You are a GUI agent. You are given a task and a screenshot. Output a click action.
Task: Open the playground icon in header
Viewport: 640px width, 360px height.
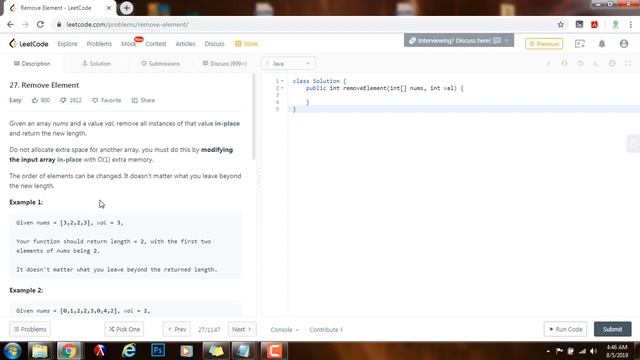[x=580, y=44]
